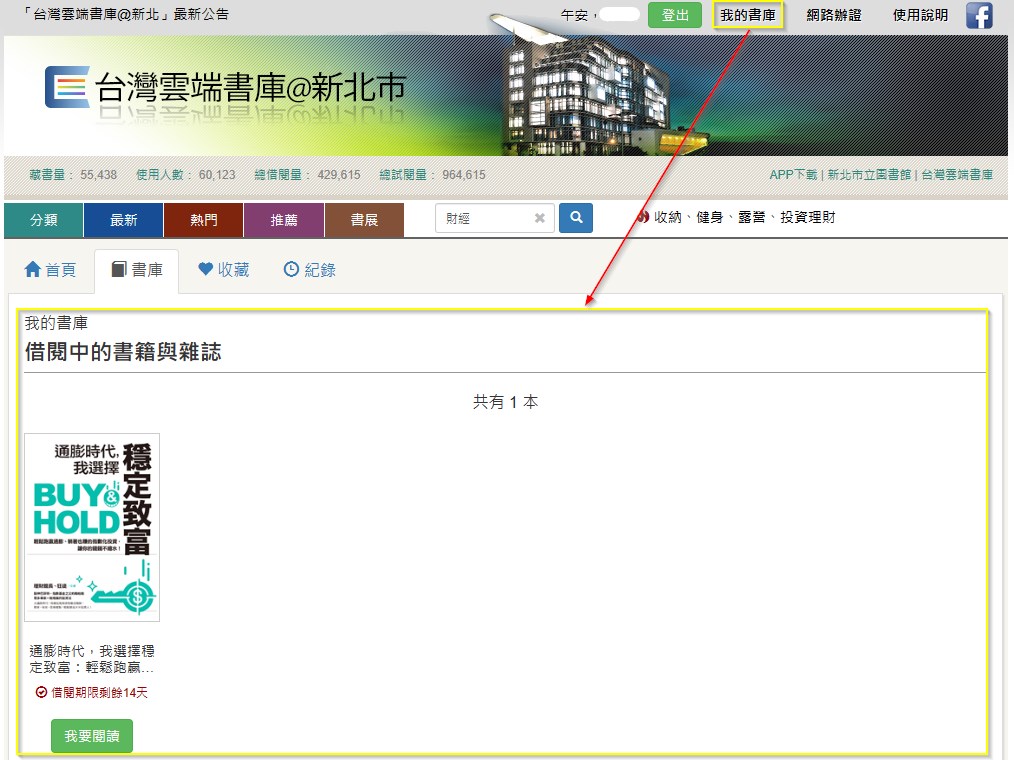Viewport: 1014px width, 760px height.
Task: Select the 書展 menu item
Action: point(364,220)
